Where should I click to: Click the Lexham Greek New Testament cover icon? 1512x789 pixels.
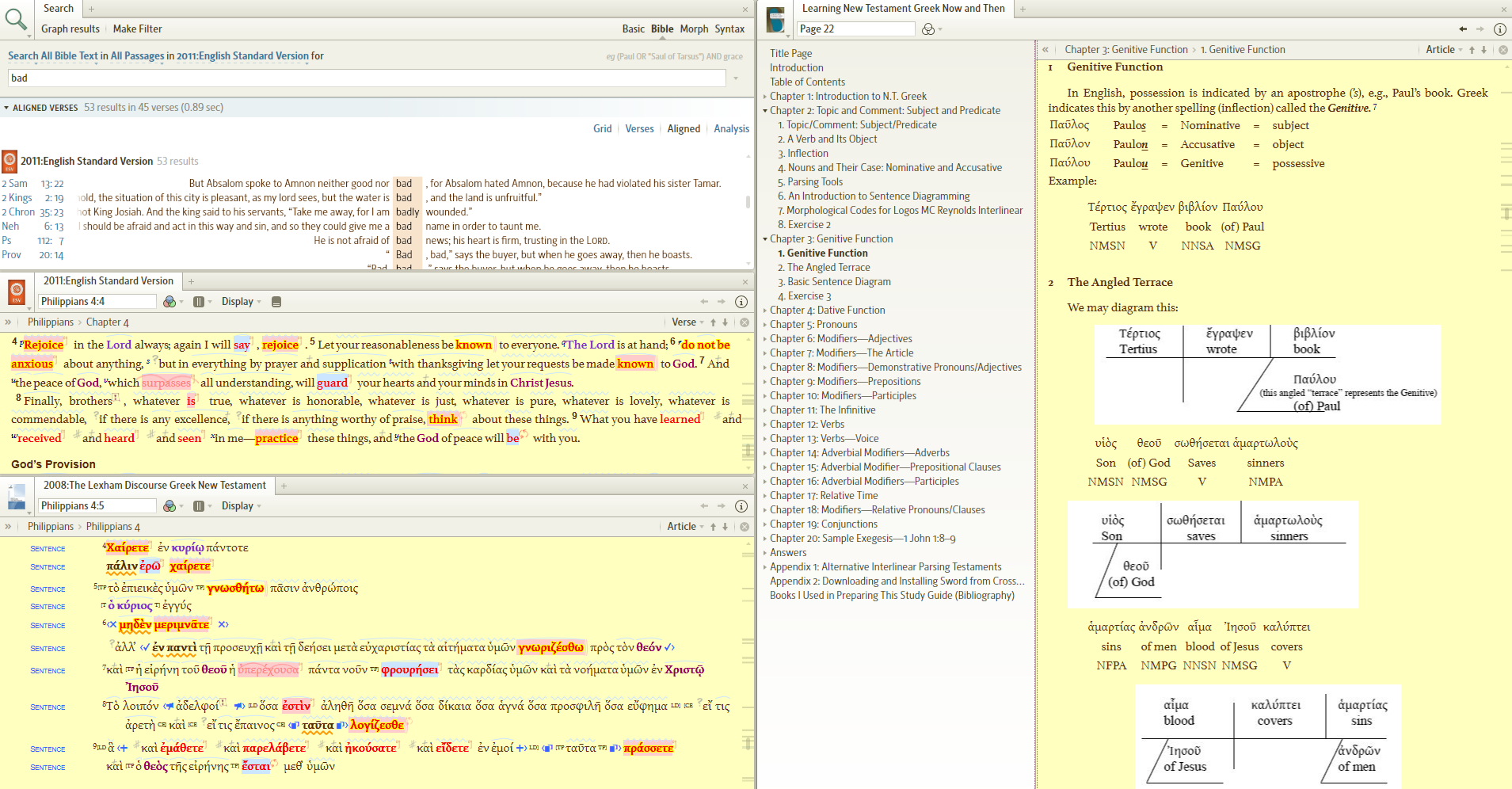click(17, 497)
